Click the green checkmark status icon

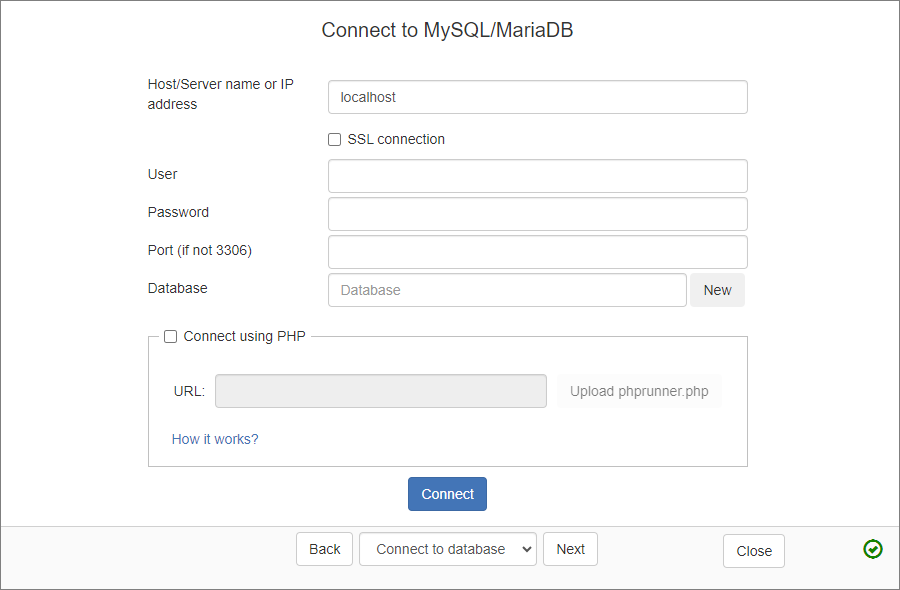pos(872,549)
